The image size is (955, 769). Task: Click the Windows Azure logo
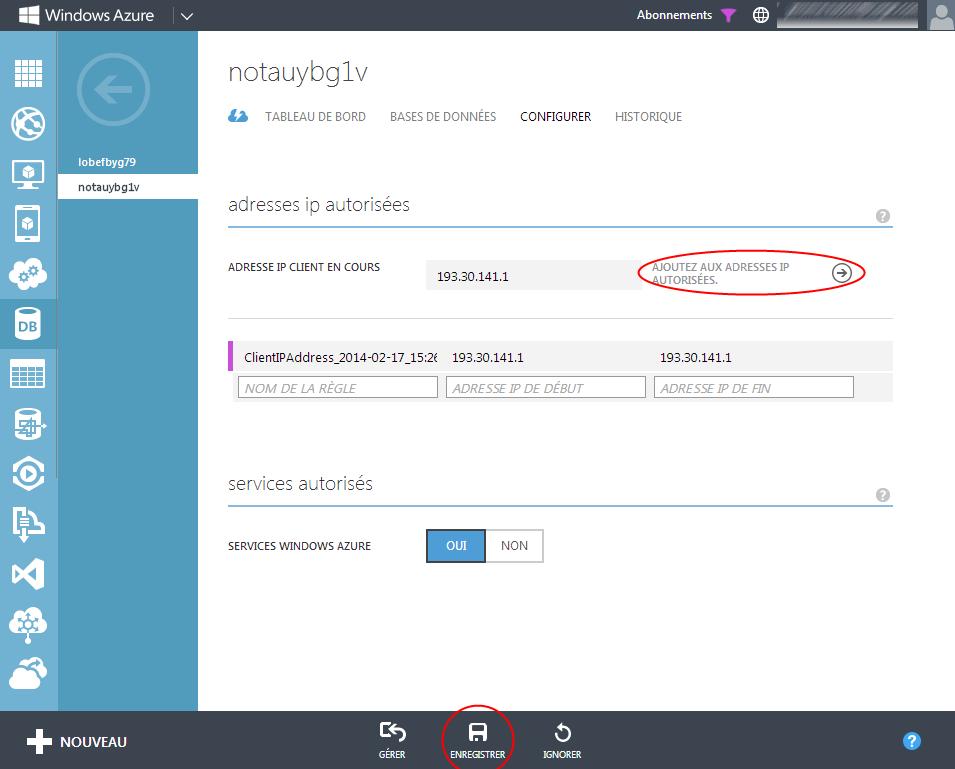[86, 15]
